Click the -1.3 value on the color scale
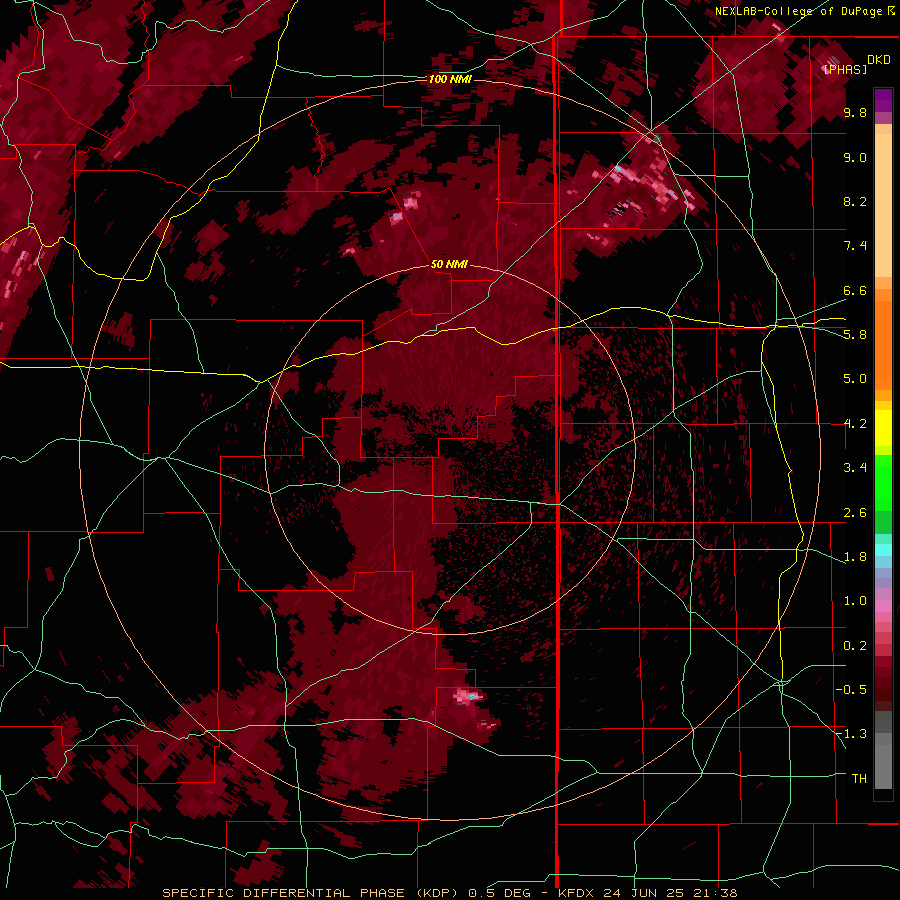This screenshot has width=900, height=900. point(851,734)
